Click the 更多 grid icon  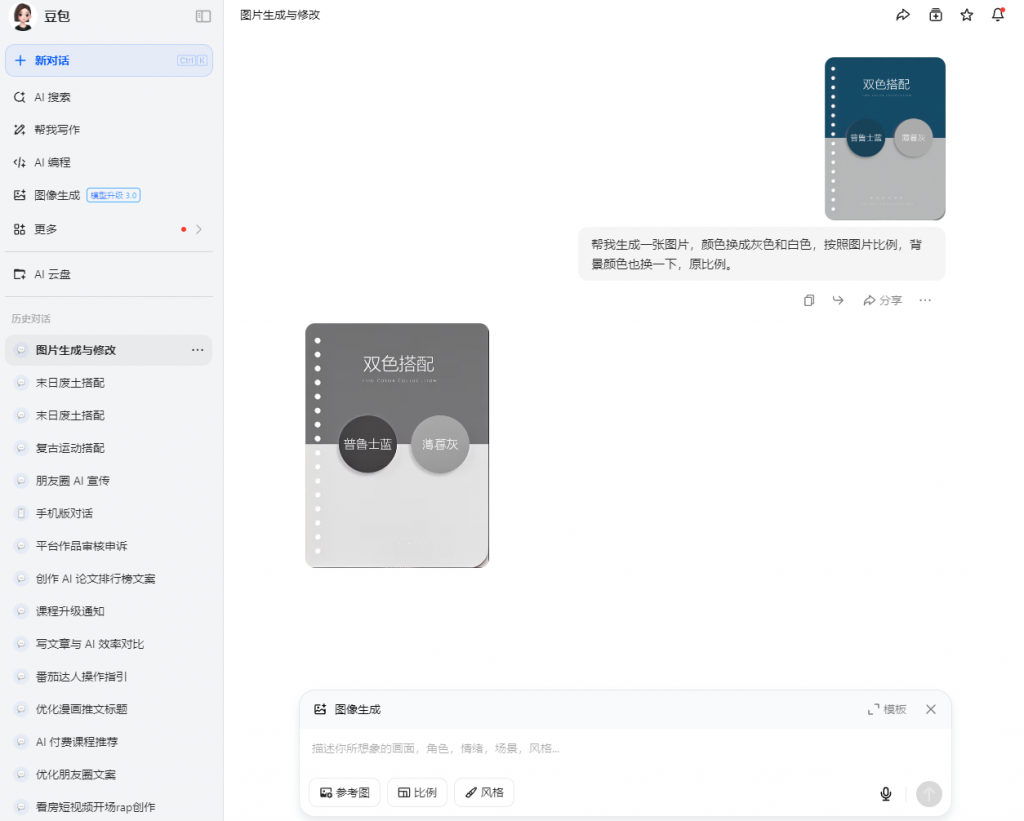[20, 229]
